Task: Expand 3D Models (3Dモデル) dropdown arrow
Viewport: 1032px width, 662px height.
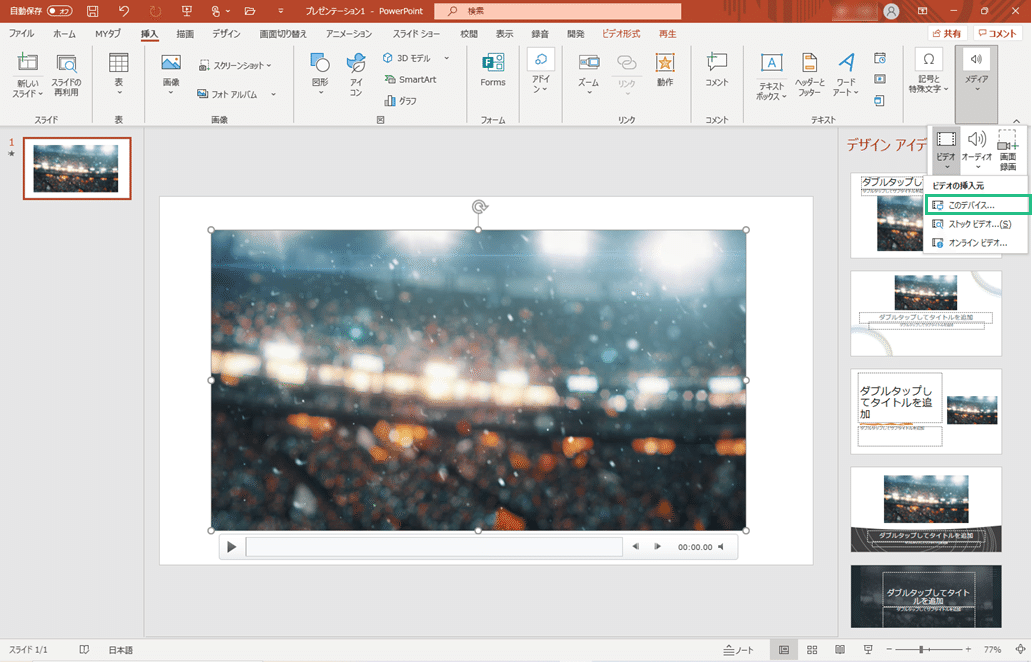Action: (x=446, y=58)
